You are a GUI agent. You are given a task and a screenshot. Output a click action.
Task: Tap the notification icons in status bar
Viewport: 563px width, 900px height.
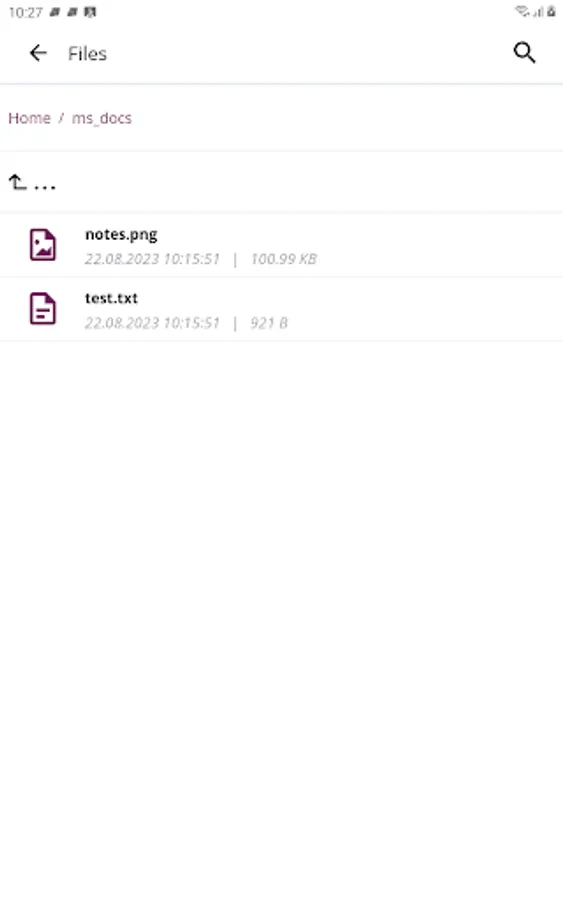coord(73,12)
